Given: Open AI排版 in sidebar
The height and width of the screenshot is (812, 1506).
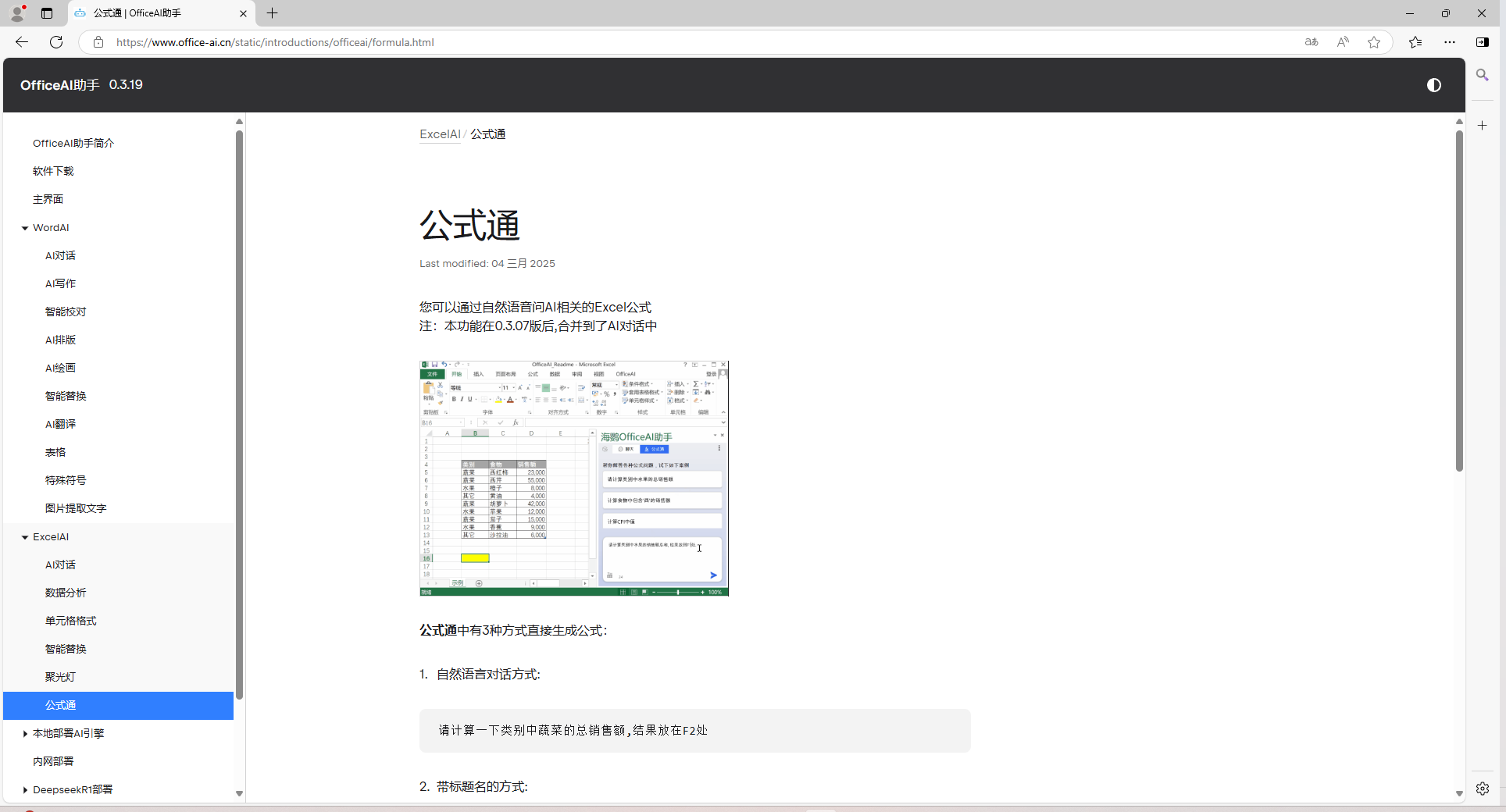Looking at the screenshot, I should pyautogui.click(x=60, y=340).
